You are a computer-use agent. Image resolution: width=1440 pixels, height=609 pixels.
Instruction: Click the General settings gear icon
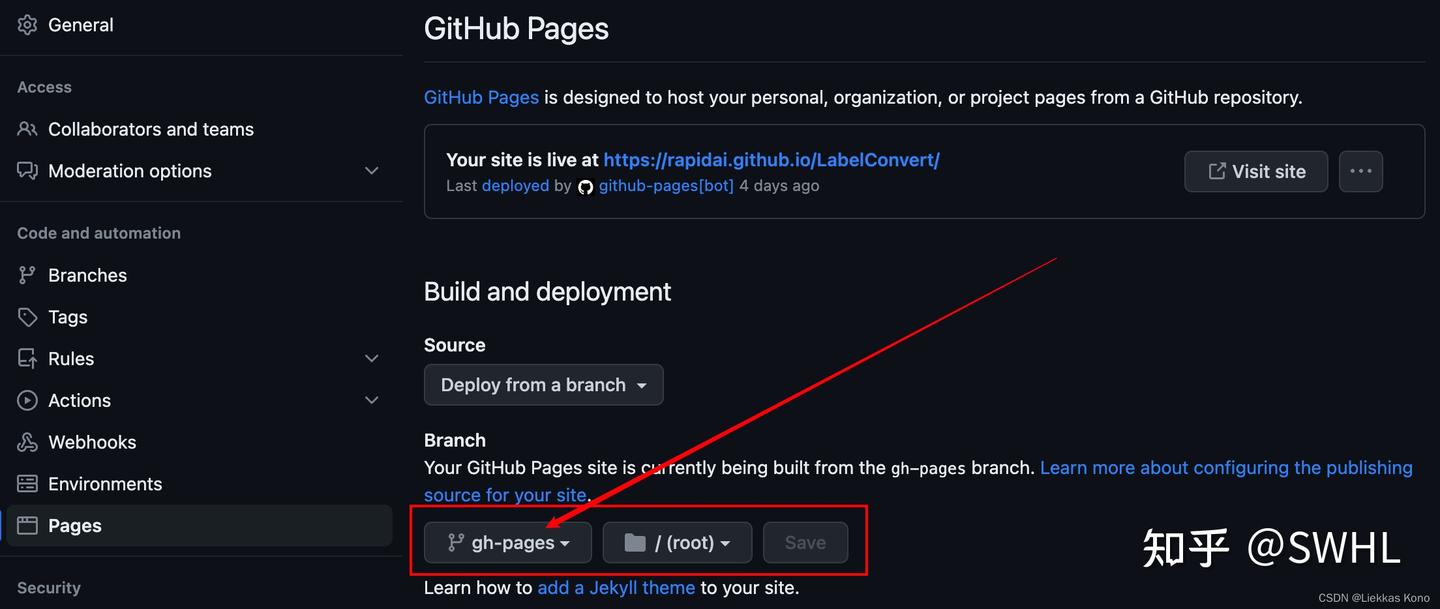pyautogui.click(x=27, y=24)
